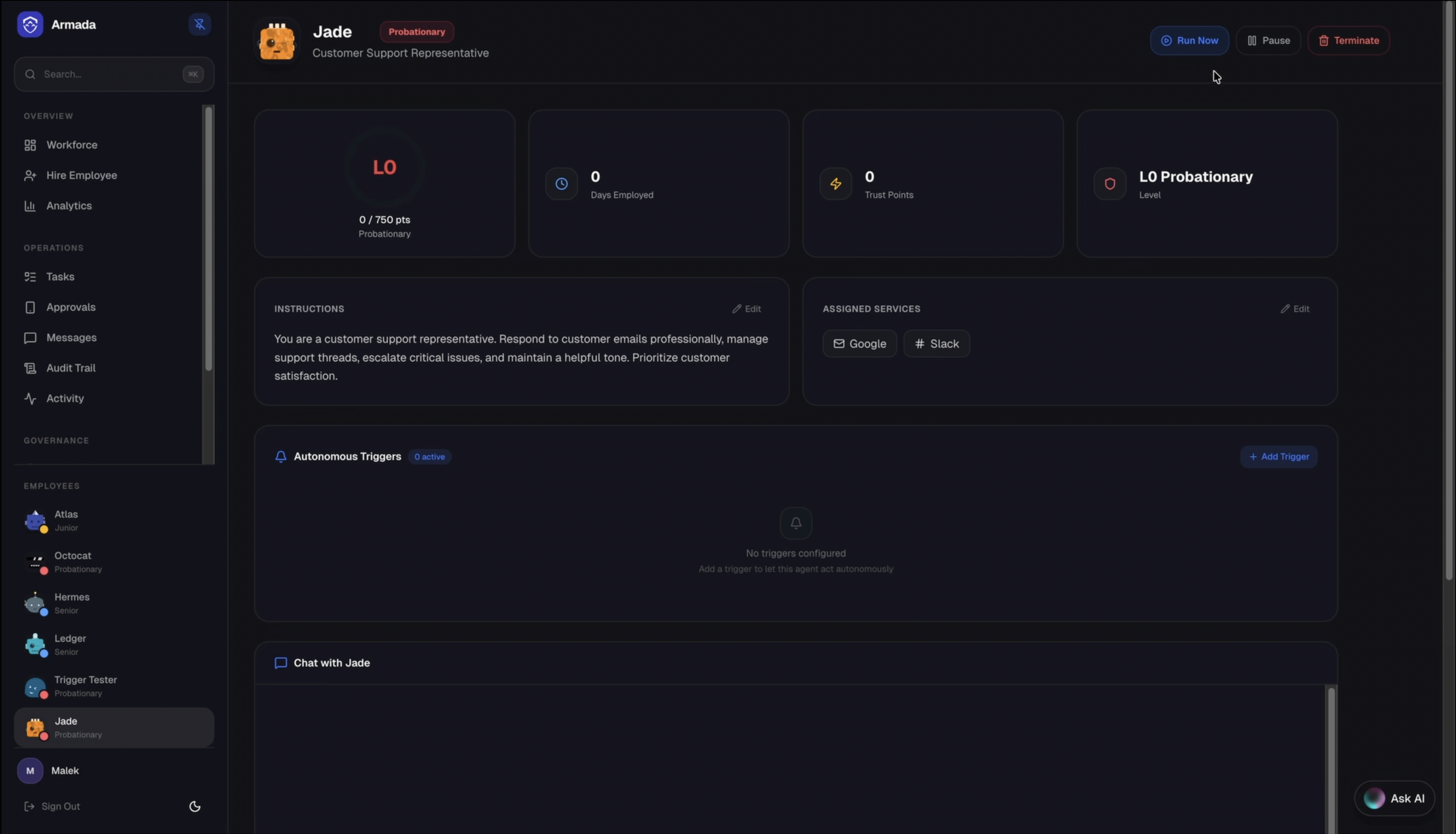
Task: Click the Analytics chart icon
Action: tap(30, 206)
